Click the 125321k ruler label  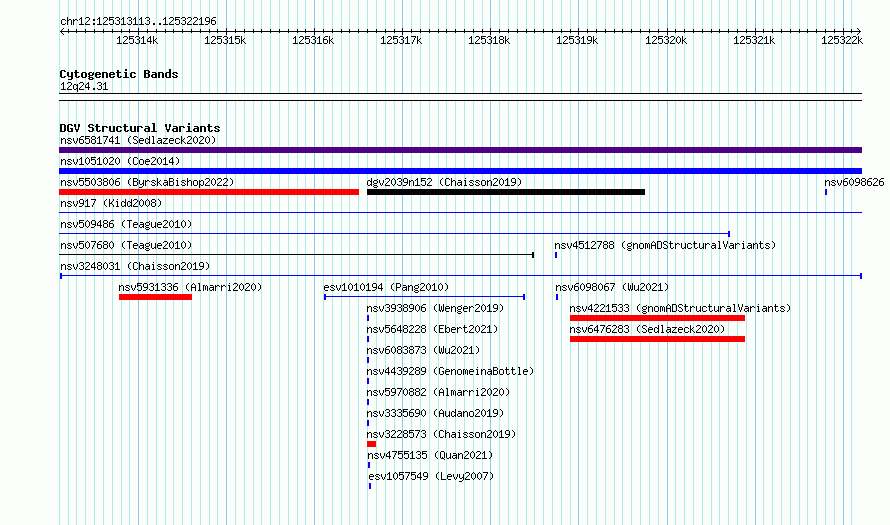pyautogui.click(x=754, y=40)
